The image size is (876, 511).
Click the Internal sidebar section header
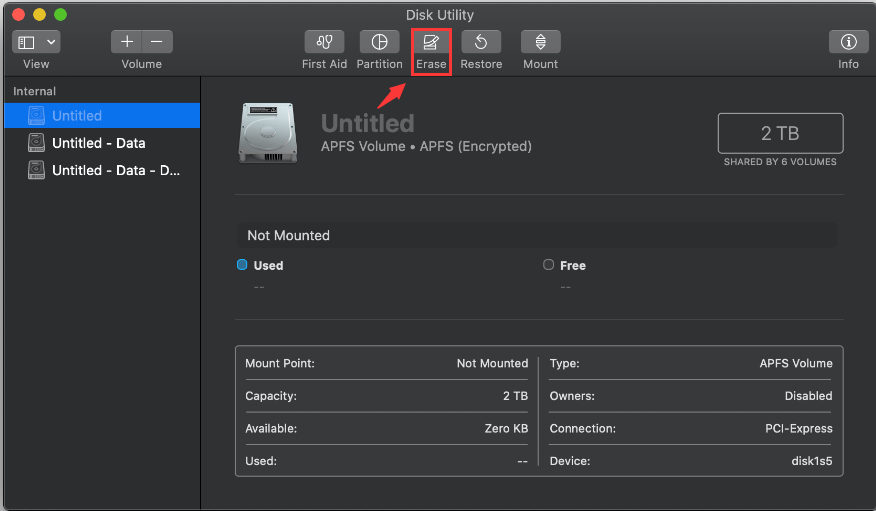tap(35, 91)
